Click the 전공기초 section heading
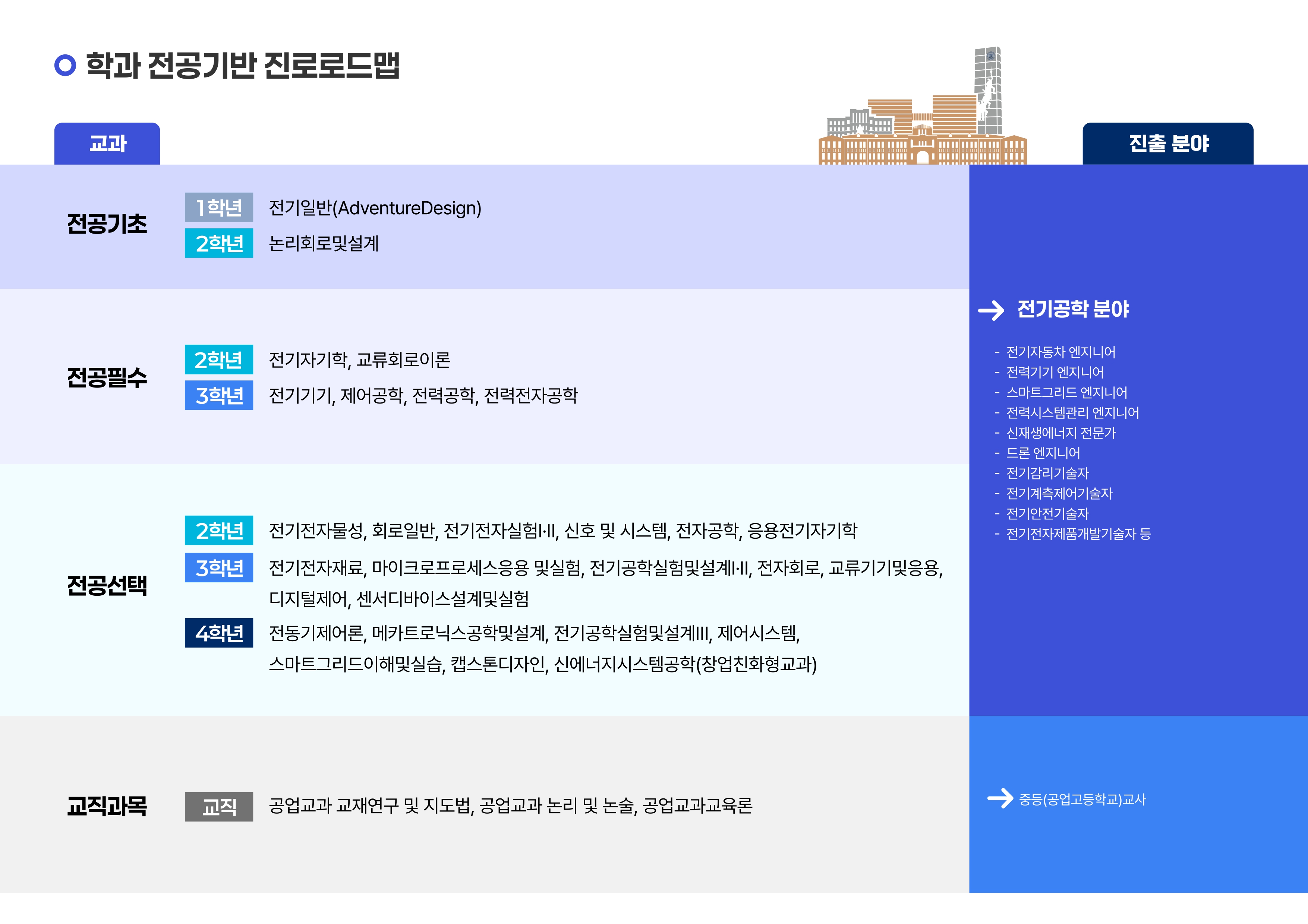 [107, 224]
